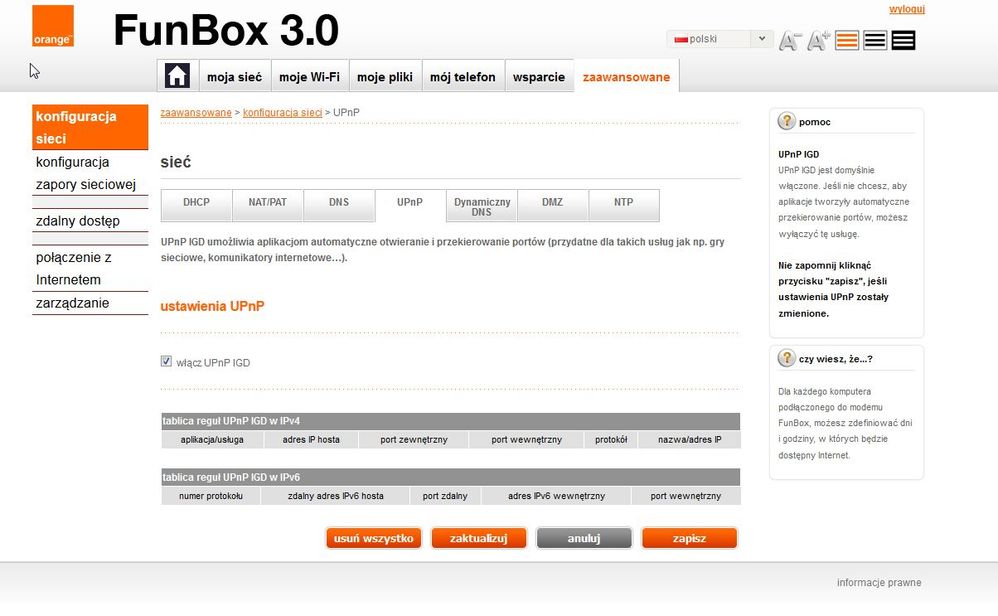Screen dimensions: 998x616
Task: Click the 'nazwa/adres IP' column header
Action: tap(690, 440)
